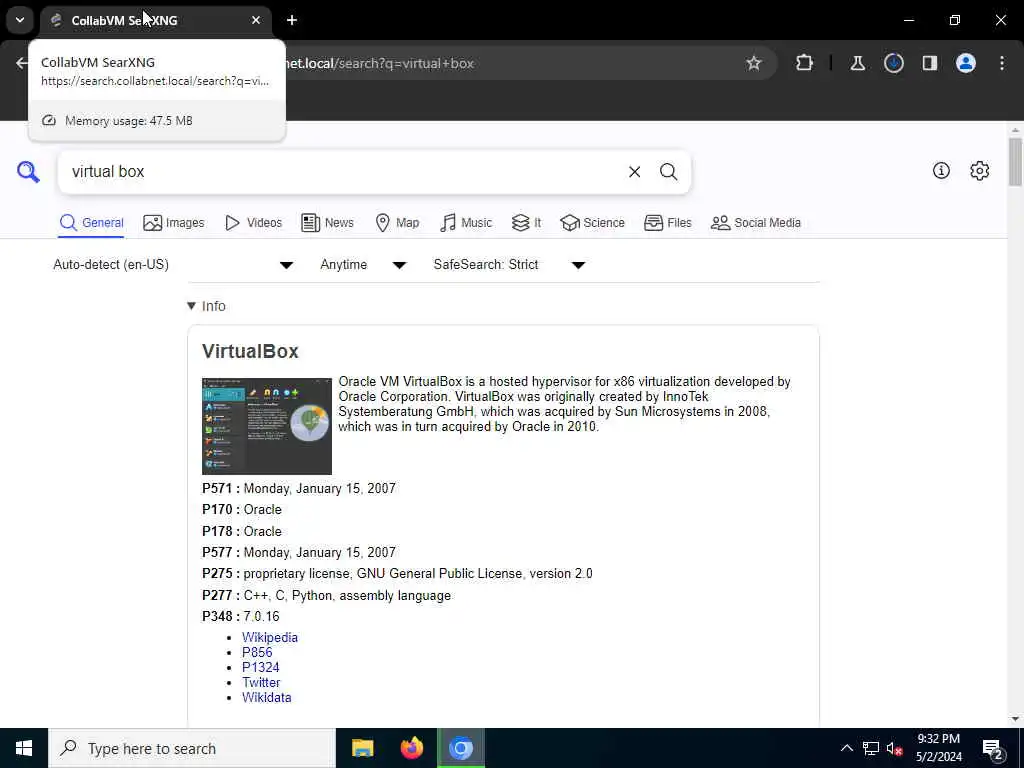Select the General search tab

click(91, 223)
